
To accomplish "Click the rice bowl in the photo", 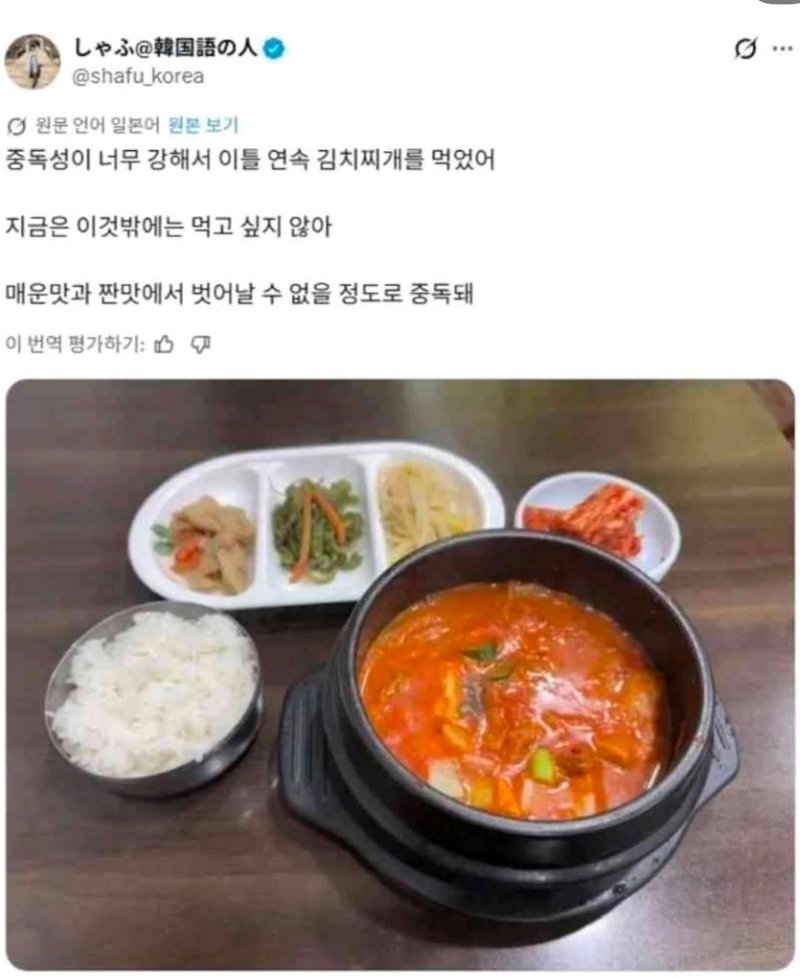I will pyautogui.click(x=155, y=697).
